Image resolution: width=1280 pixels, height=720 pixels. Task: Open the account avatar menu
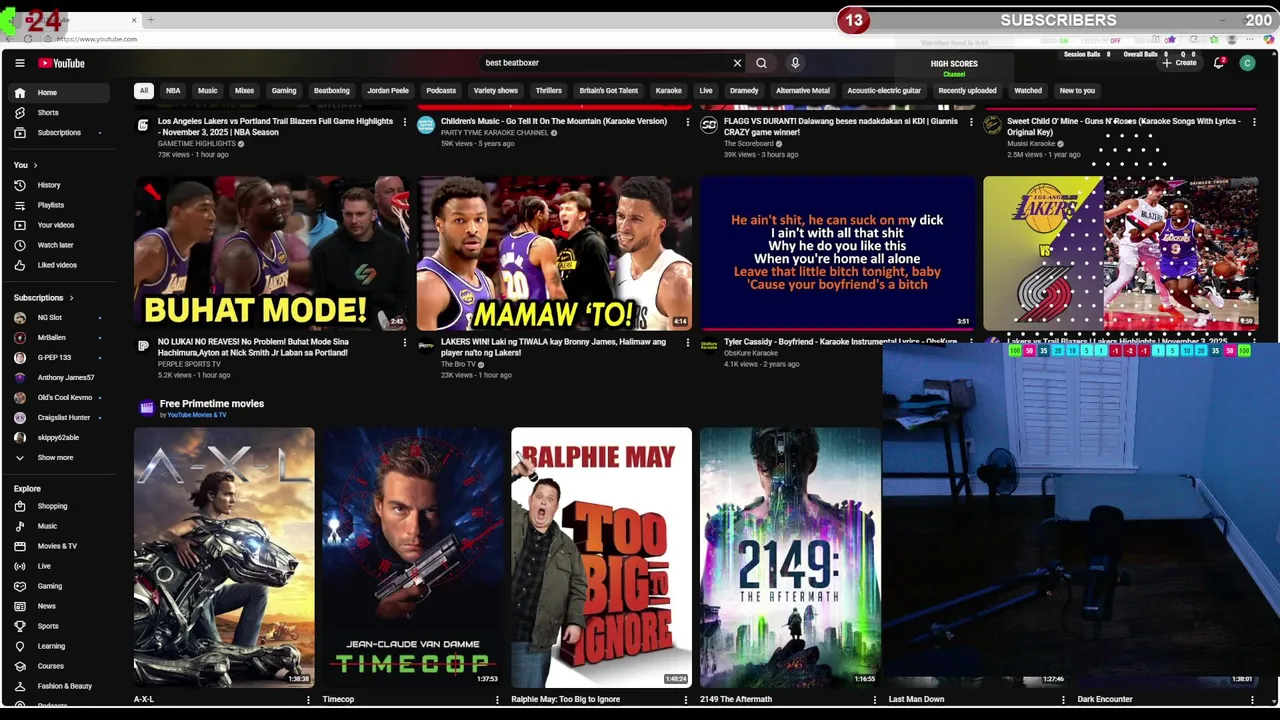(1247, 63)
